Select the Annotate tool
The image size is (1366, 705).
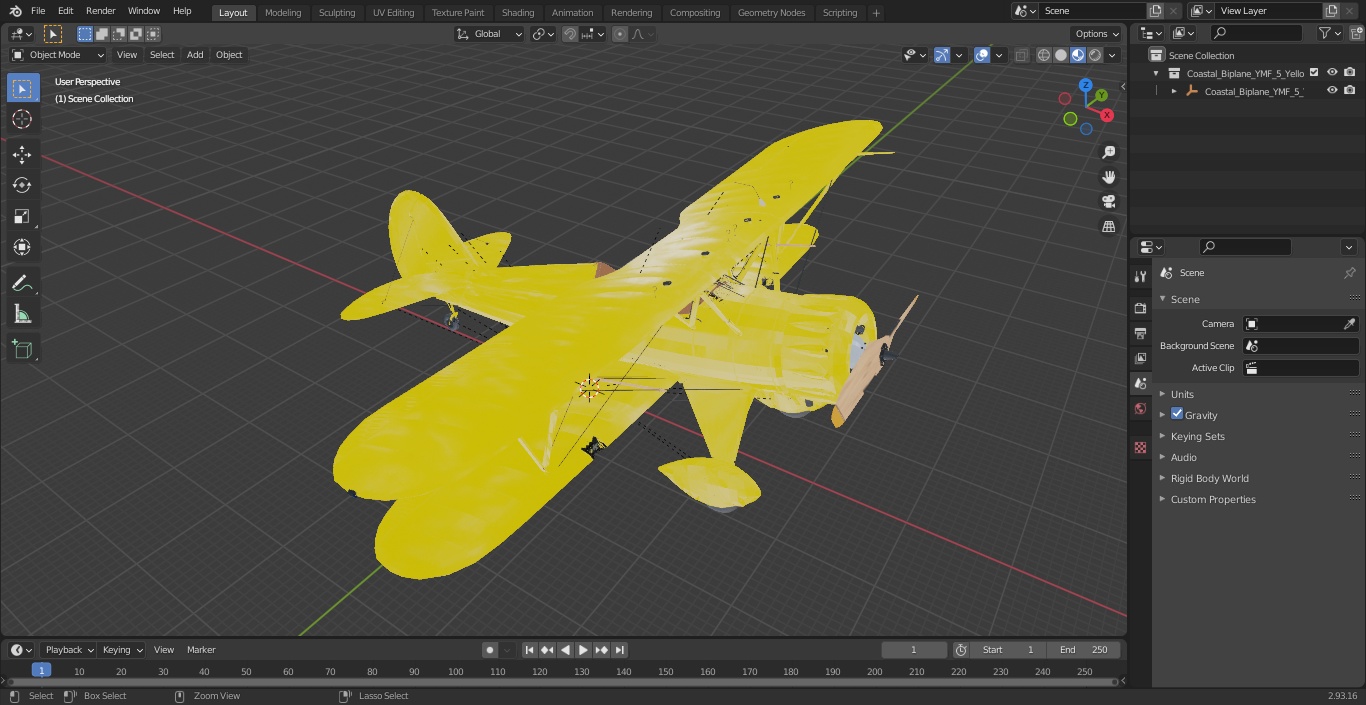pyautogui.click(x=22, y=284)
